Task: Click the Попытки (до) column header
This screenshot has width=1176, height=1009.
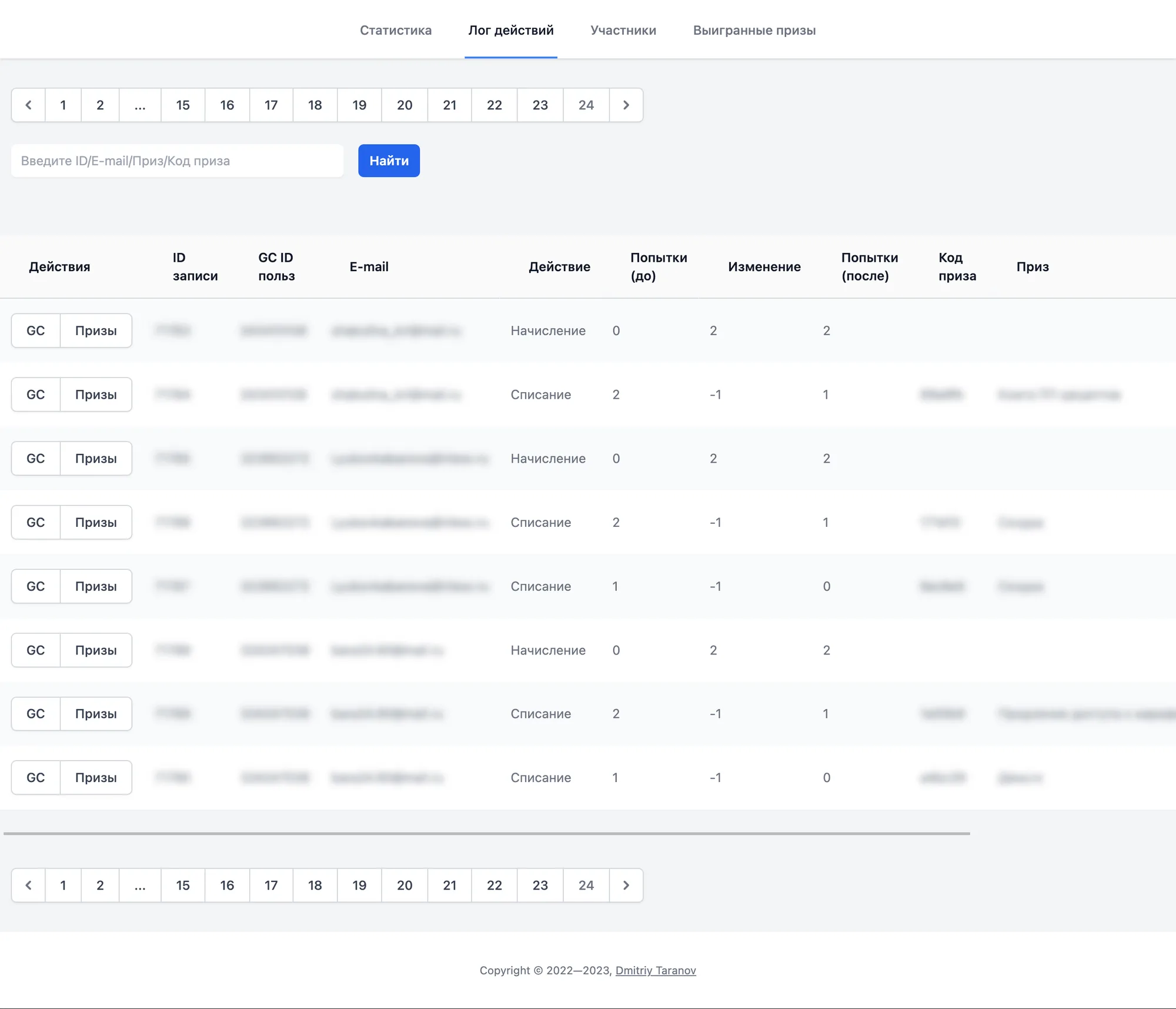Action: tap(659, 266)
